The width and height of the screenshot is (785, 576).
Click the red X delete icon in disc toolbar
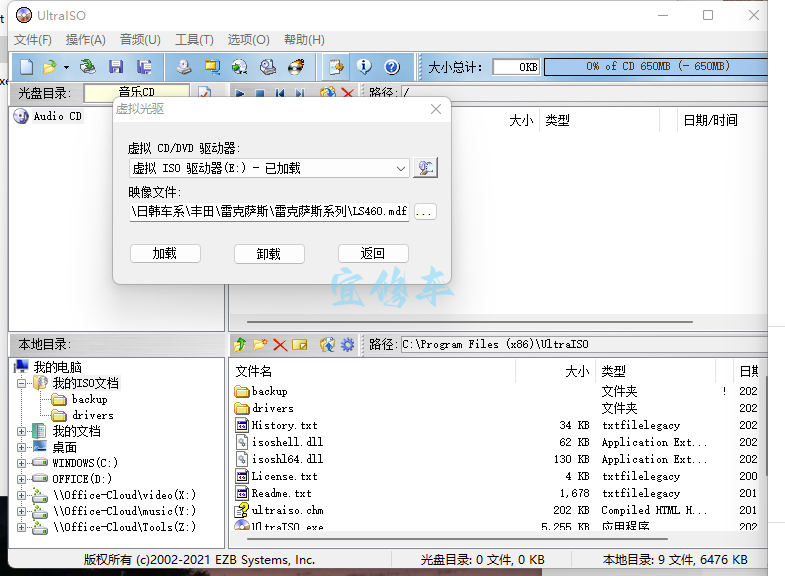pos(347,93)
